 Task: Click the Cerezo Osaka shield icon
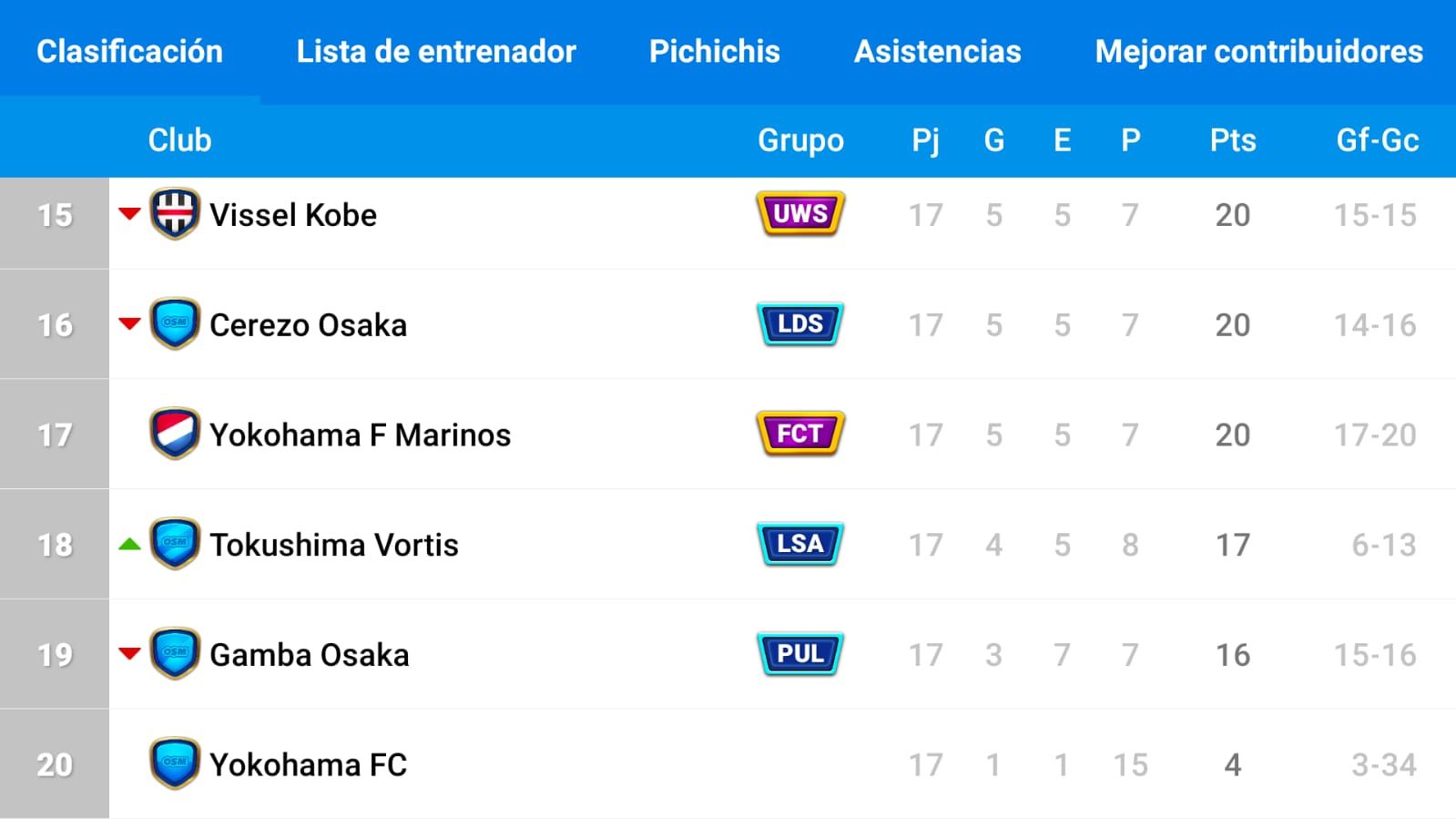pos(175,324)
